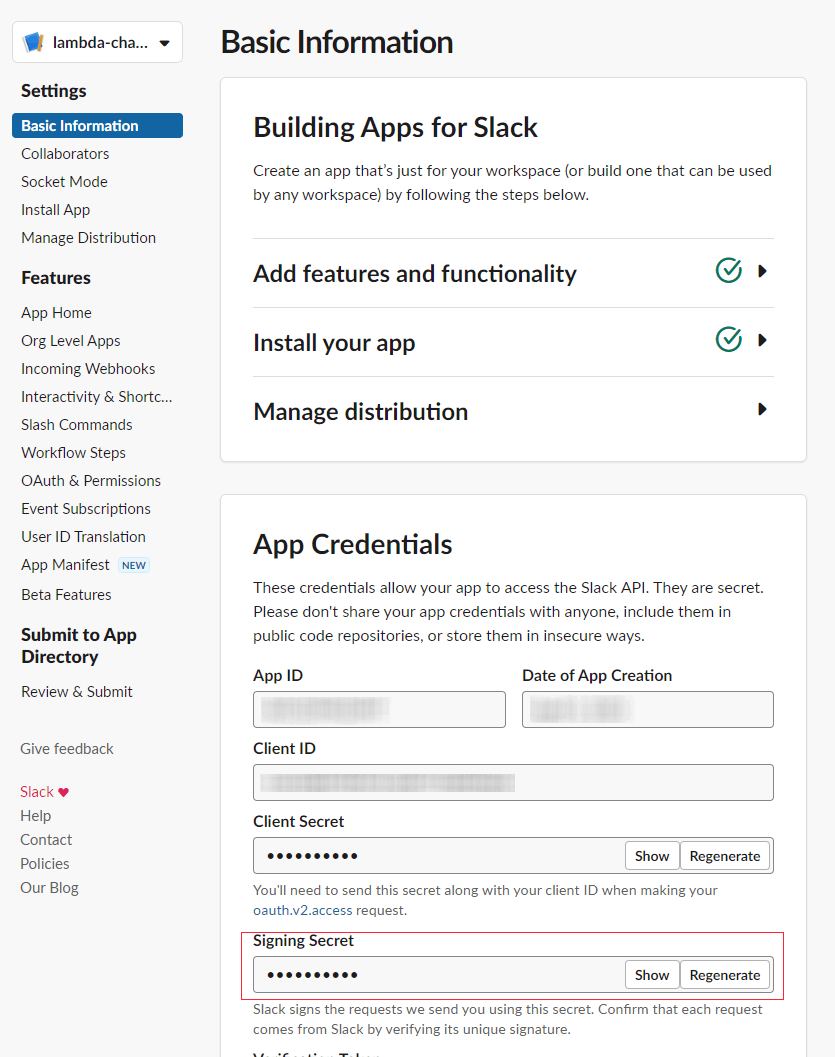The image size is (835, 1057).
Task: Click the App Credentials heading
Action: [x=352, y=545]
